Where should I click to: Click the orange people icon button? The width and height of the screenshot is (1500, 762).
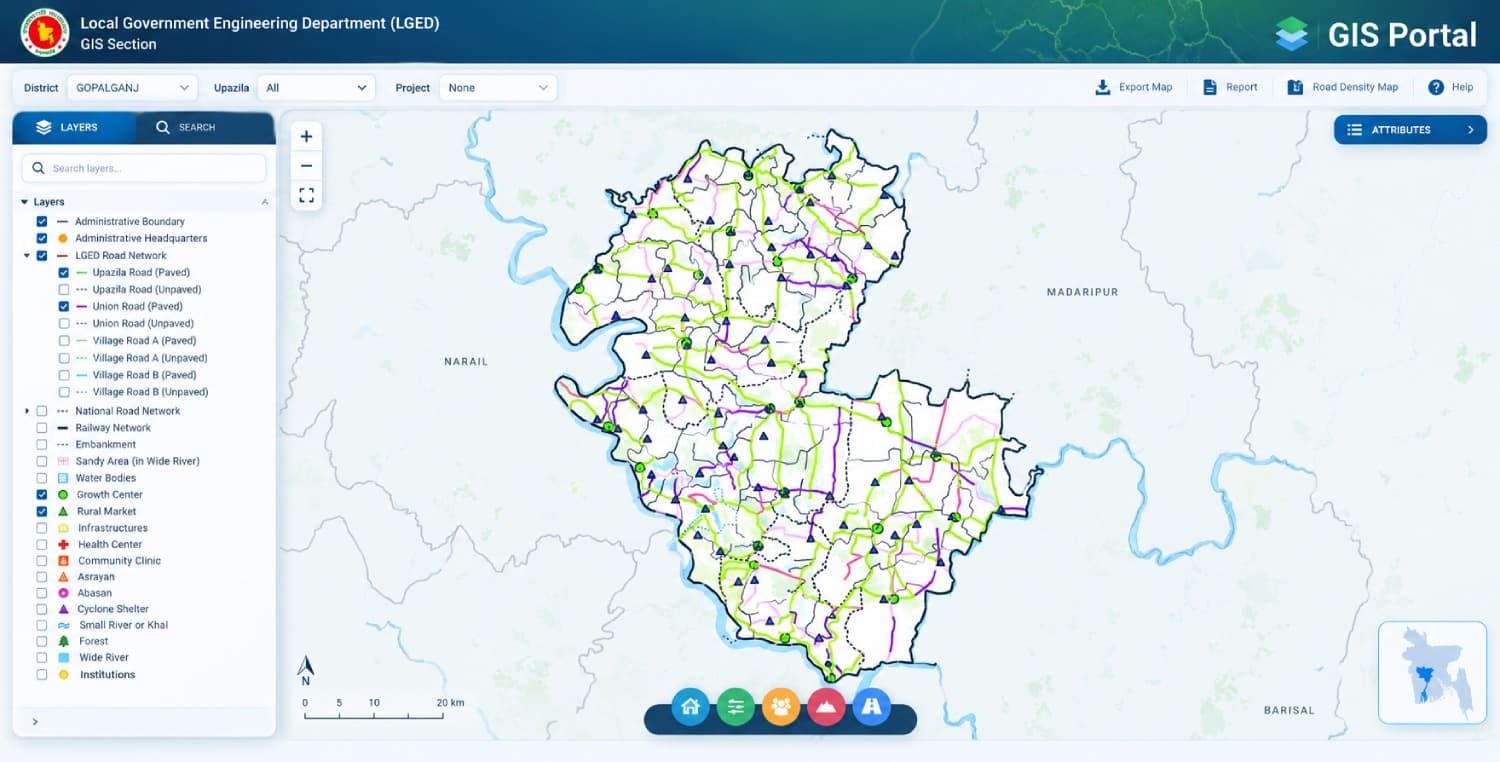781,706
